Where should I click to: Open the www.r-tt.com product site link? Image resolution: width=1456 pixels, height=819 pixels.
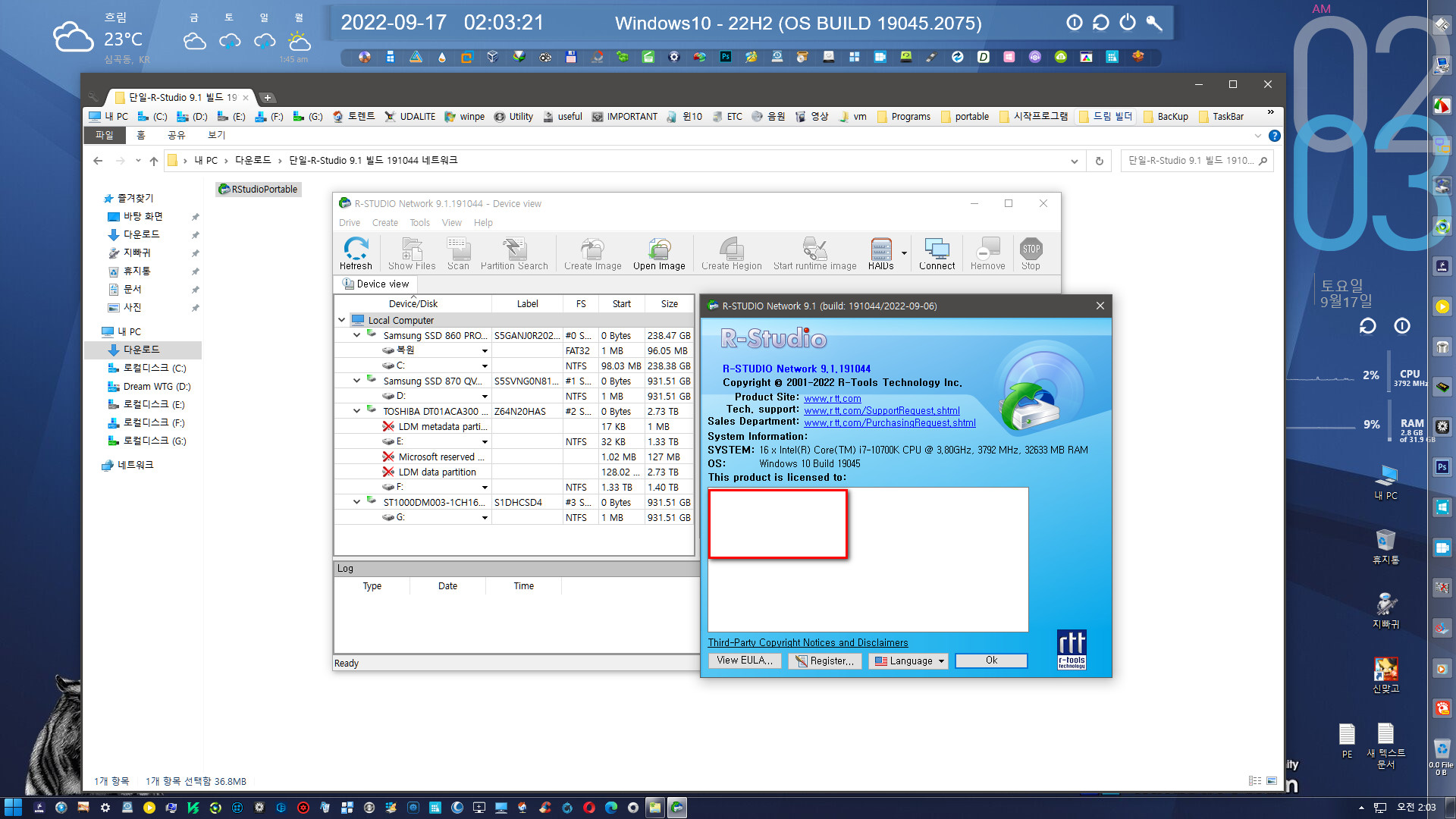833,398
